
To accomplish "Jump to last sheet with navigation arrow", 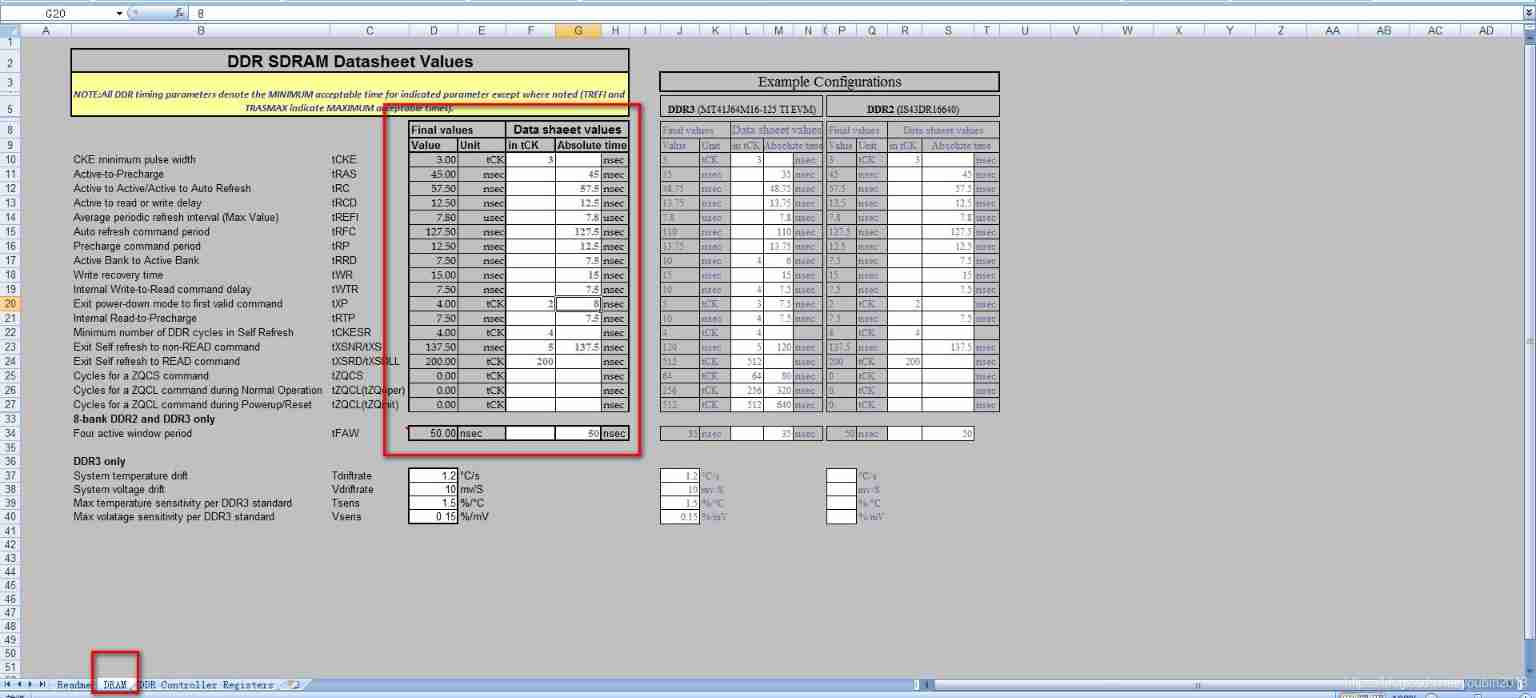I will tap(43, 684).
